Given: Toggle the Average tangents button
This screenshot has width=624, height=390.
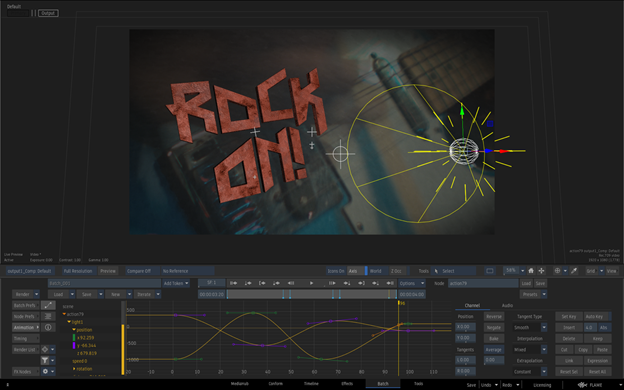Looking at the screenshot, I should [493, 349].
